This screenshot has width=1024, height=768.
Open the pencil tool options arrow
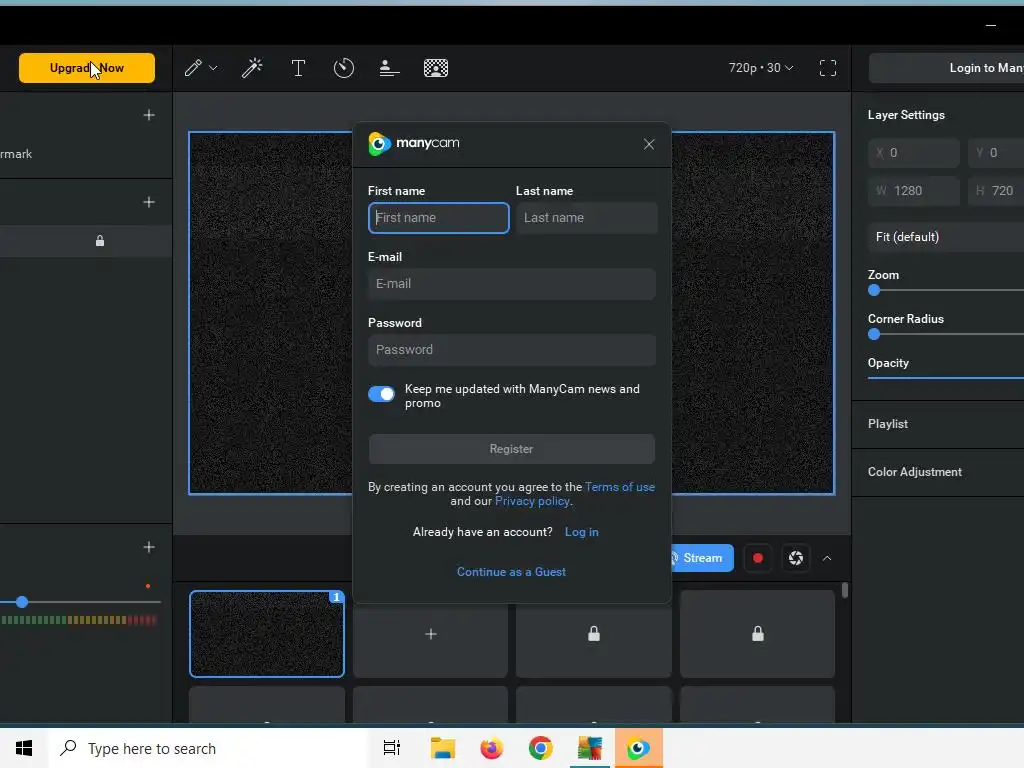tap(213, 68)
